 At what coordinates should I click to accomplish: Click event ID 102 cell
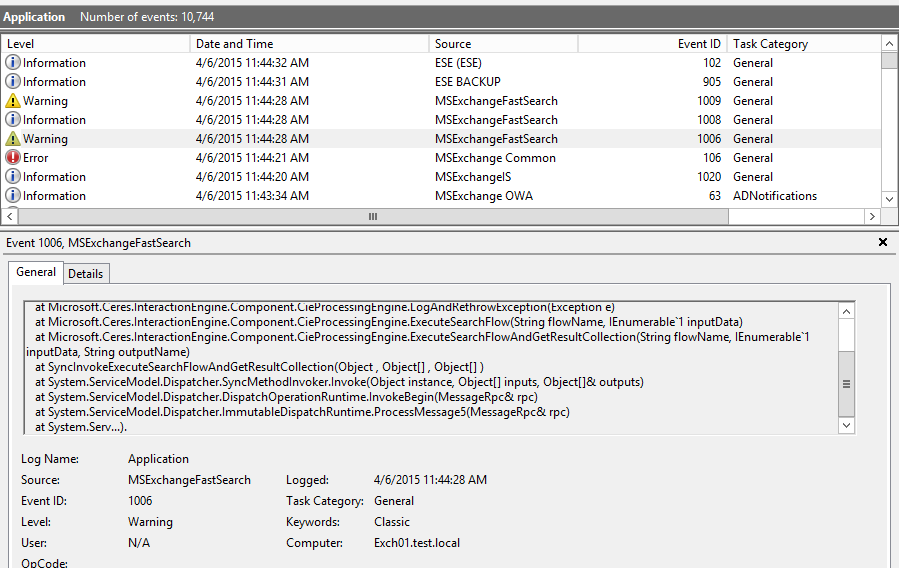click(712, 62)
